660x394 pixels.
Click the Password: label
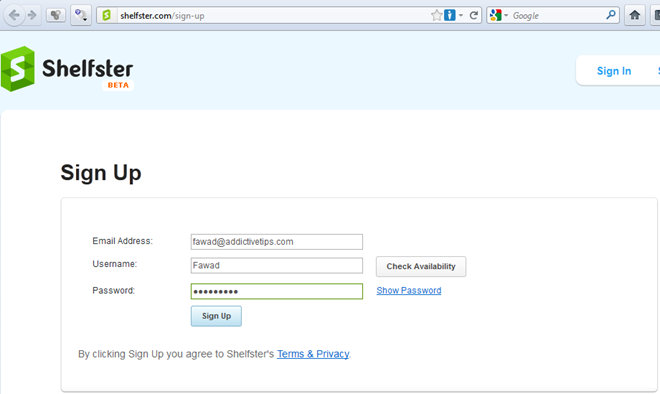[x=113, y=290]
